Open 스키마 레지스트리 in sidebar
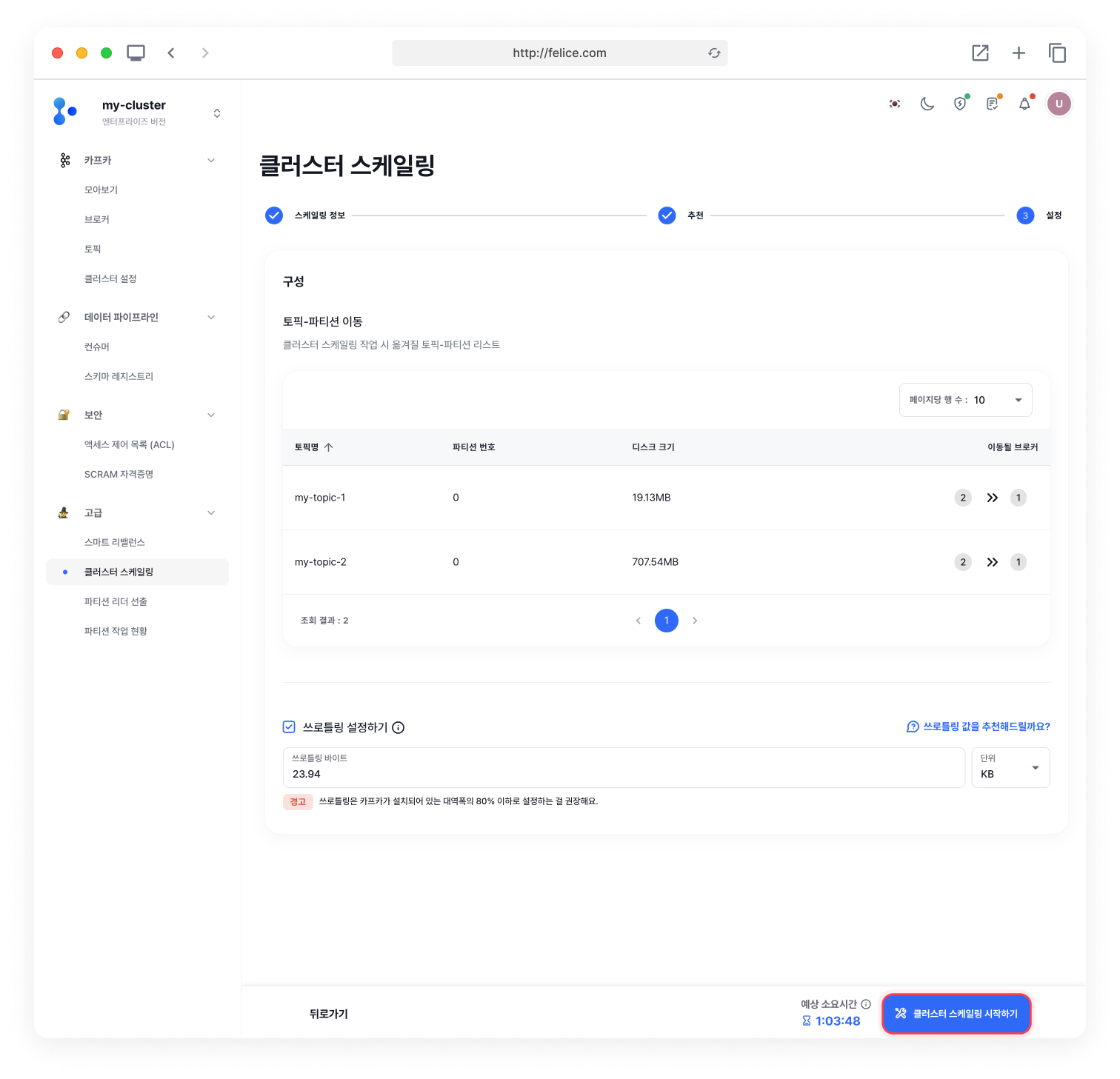This screenshot has width=1120, height=1079. coord(119,376)
